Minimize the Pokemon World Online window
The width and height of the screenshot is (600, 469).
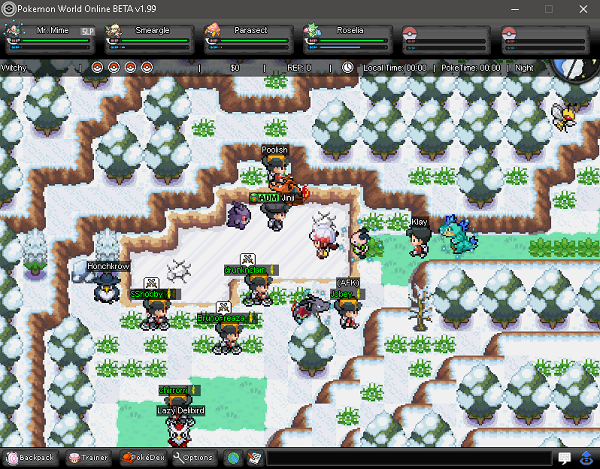515,9
